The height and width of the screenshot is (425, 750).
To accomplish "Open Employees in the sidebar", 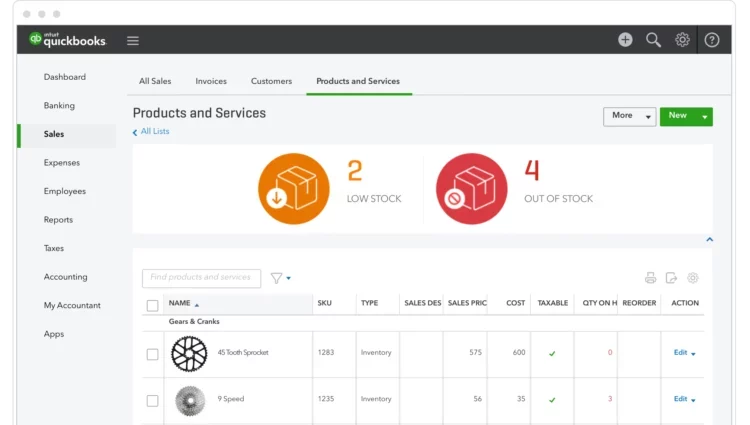I will coord(65,191).
